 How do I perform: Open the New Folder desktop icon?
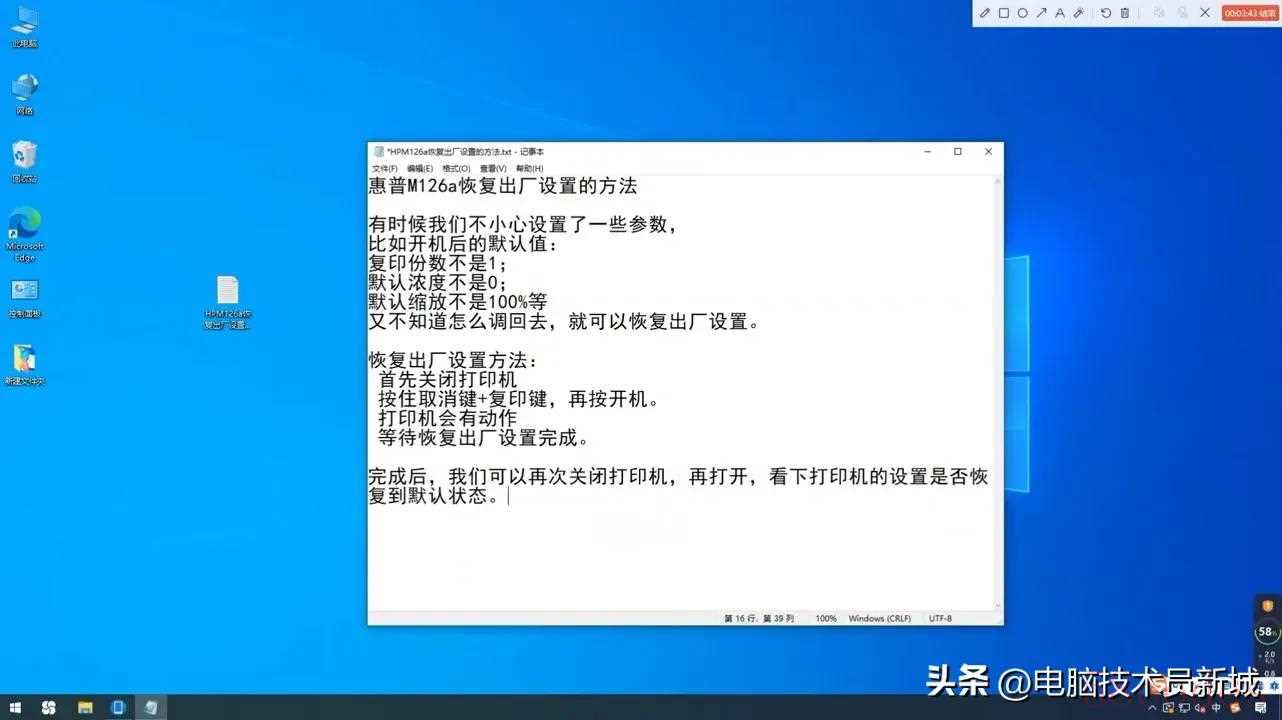25,366
